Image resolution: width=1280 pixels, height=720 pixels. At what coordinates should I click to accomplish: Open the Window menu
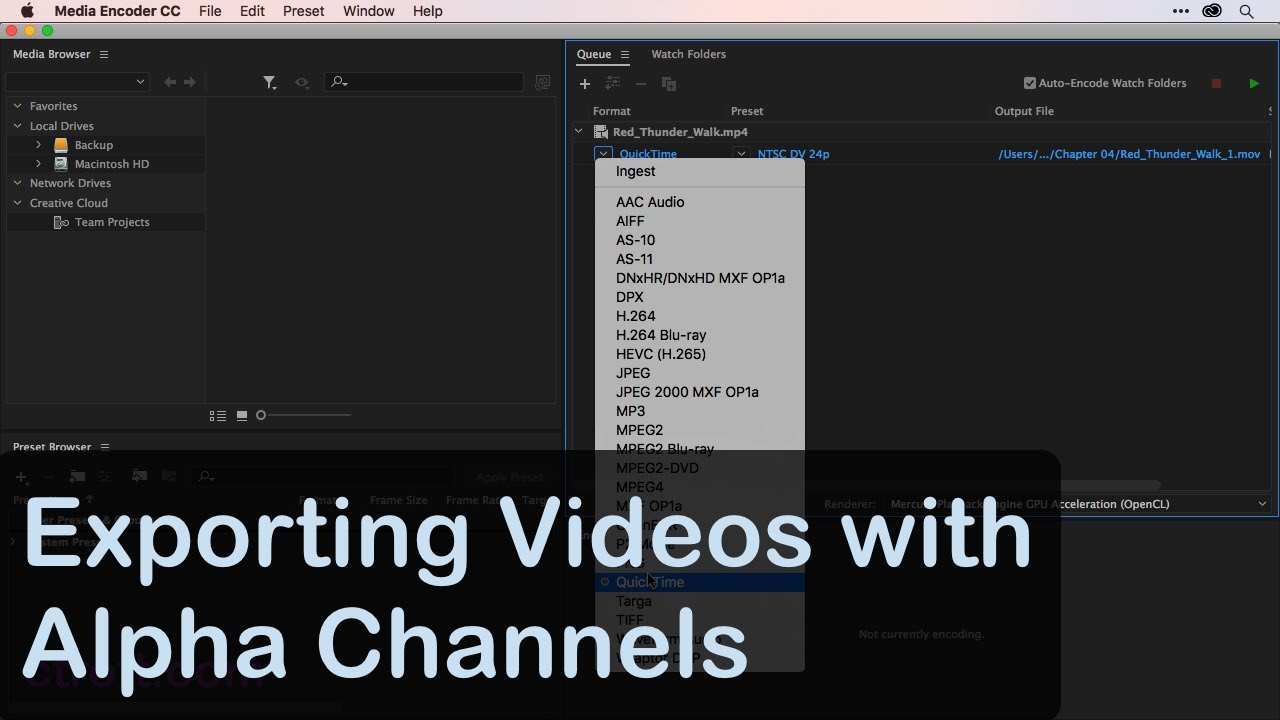click(x=369, y=11)
